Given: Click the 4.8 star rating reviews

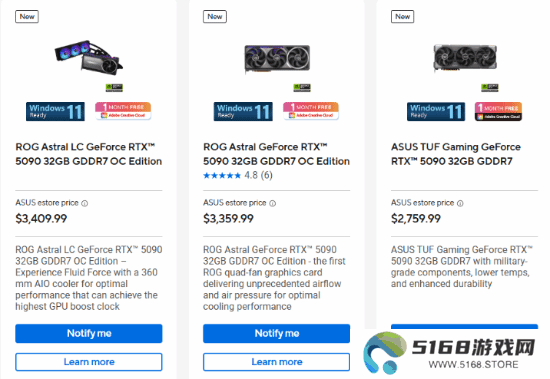Looking at the screenshot, I should tap(237, 175).
